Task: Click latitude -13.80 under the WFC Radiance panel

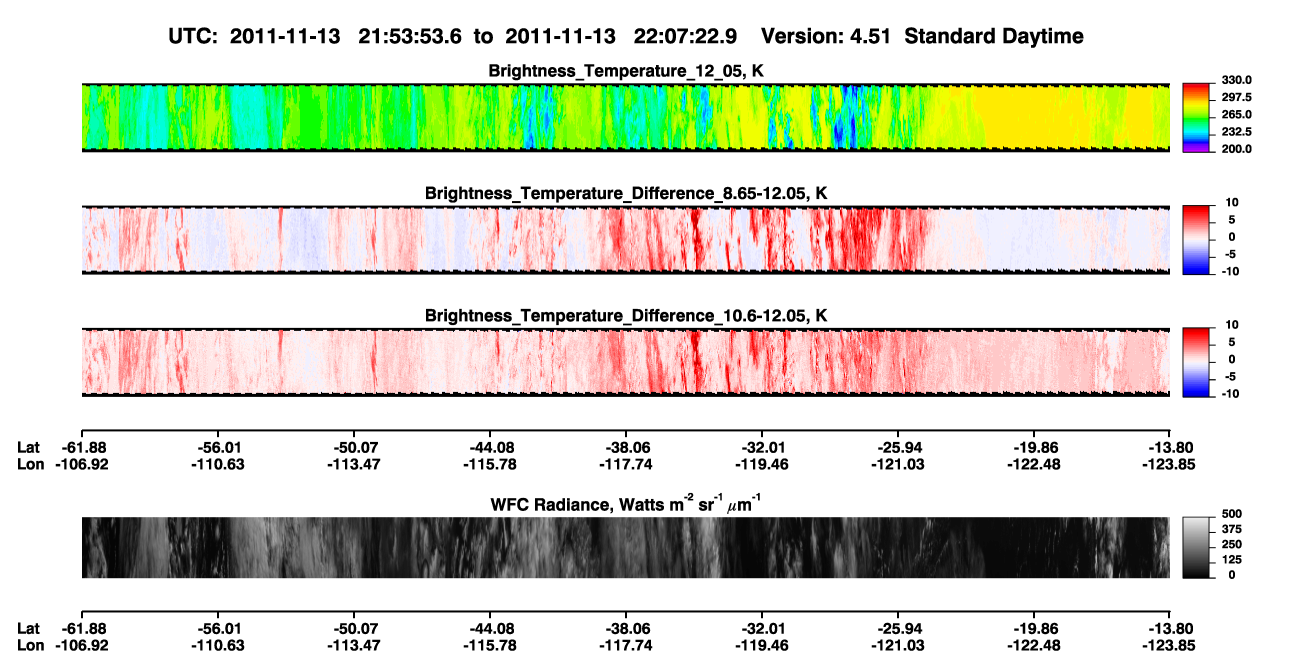Action: tap(1170, 630)
